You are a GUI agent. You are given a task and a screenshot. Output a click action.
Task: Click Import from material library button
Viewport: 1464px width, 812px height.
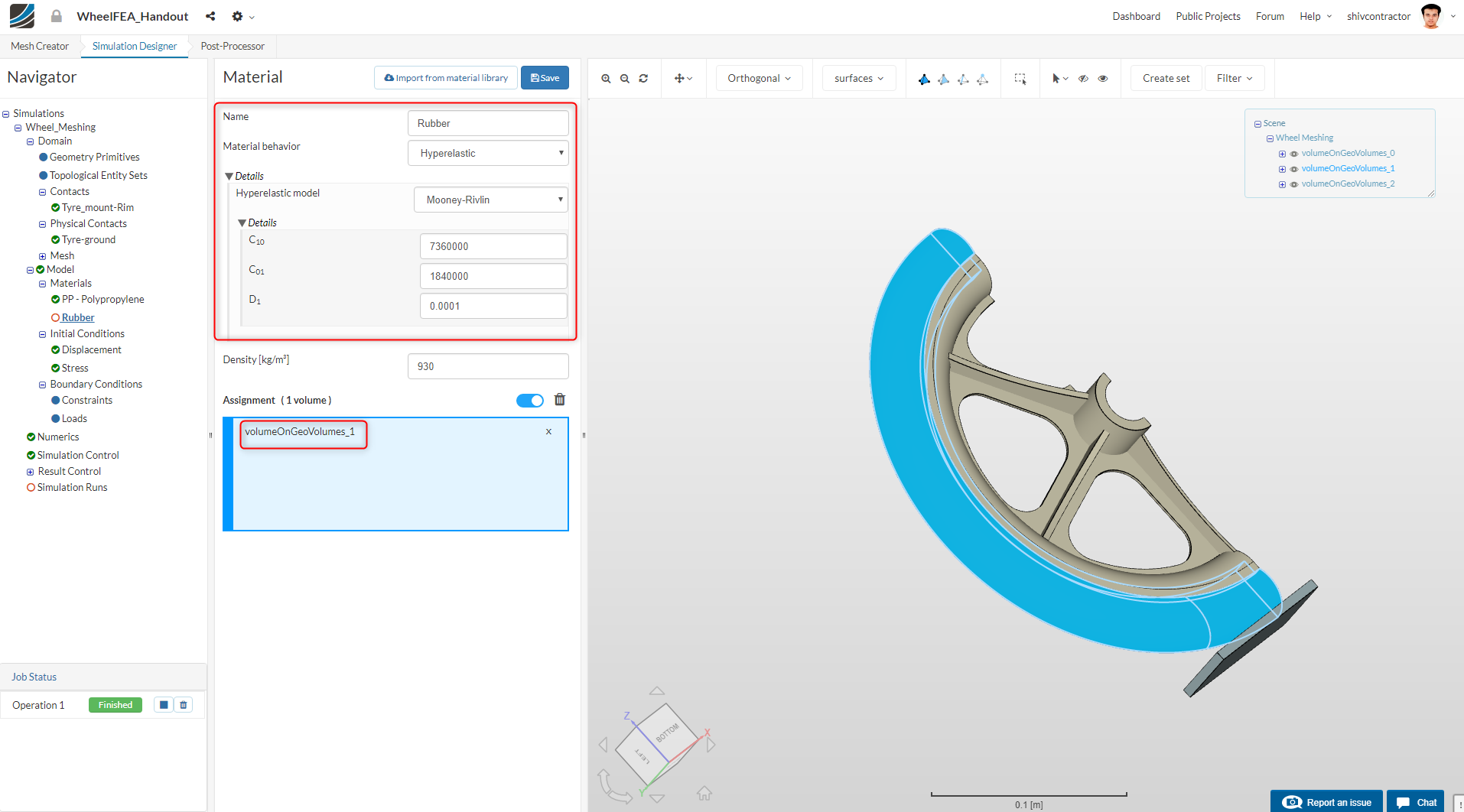point(446,77)
